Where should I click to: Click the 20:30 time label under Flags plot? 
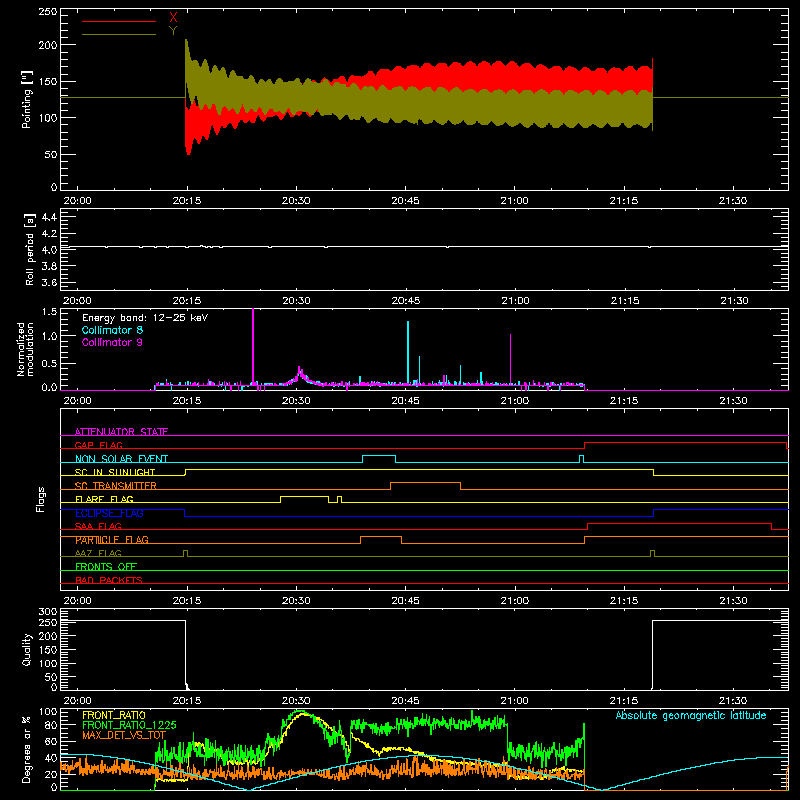coord(296,601)
